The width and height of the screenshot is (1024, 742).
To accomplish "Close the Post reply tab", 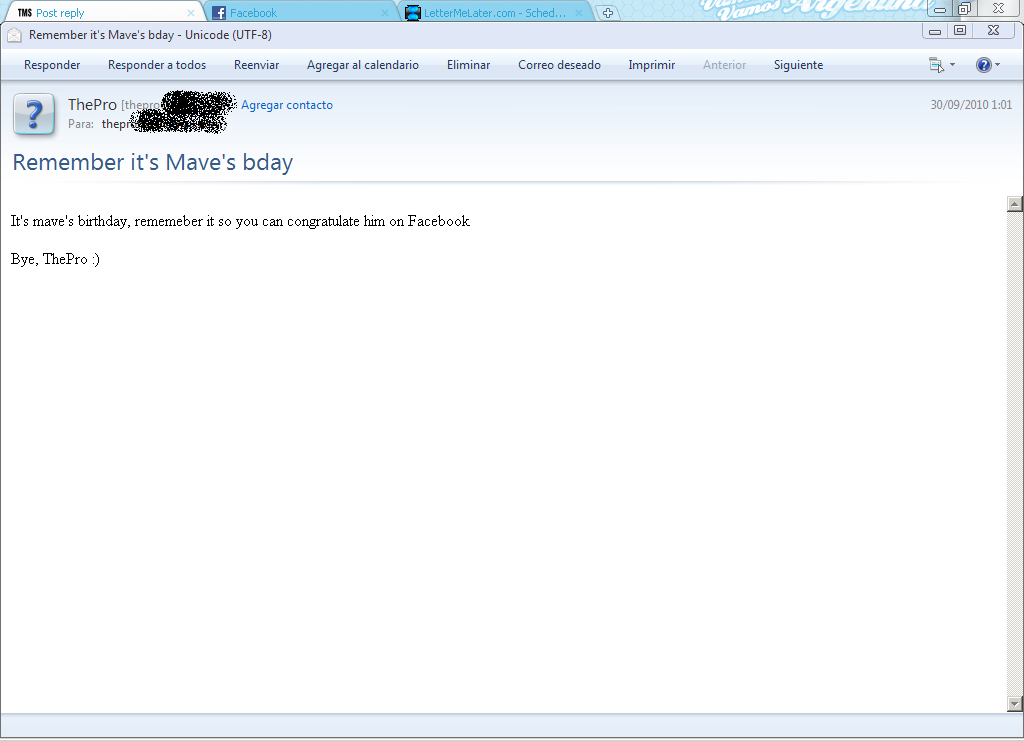I will [191, 12].
